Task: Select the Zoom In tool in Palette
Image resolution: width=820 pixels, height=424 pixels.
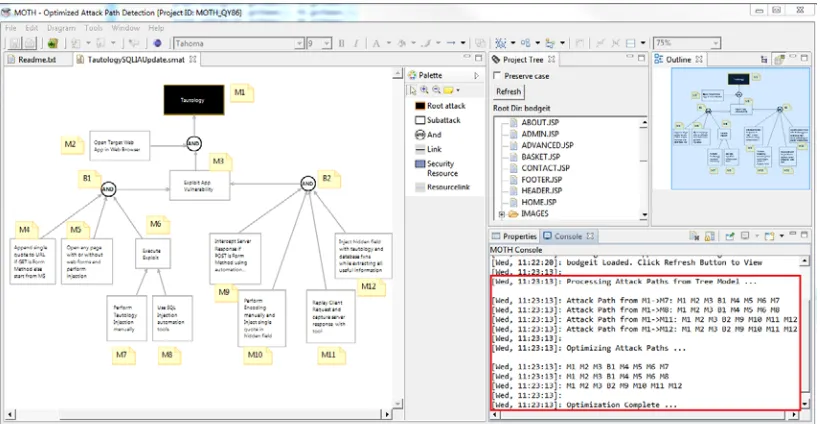Action: pos(424,90)
